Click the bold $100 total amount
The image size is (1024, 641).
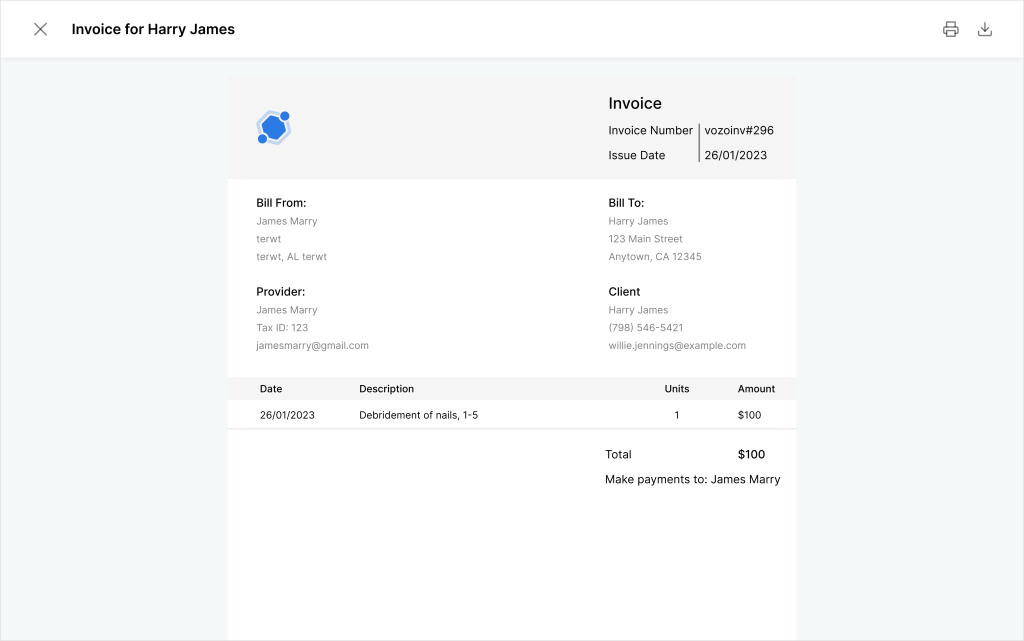point(751,454)
